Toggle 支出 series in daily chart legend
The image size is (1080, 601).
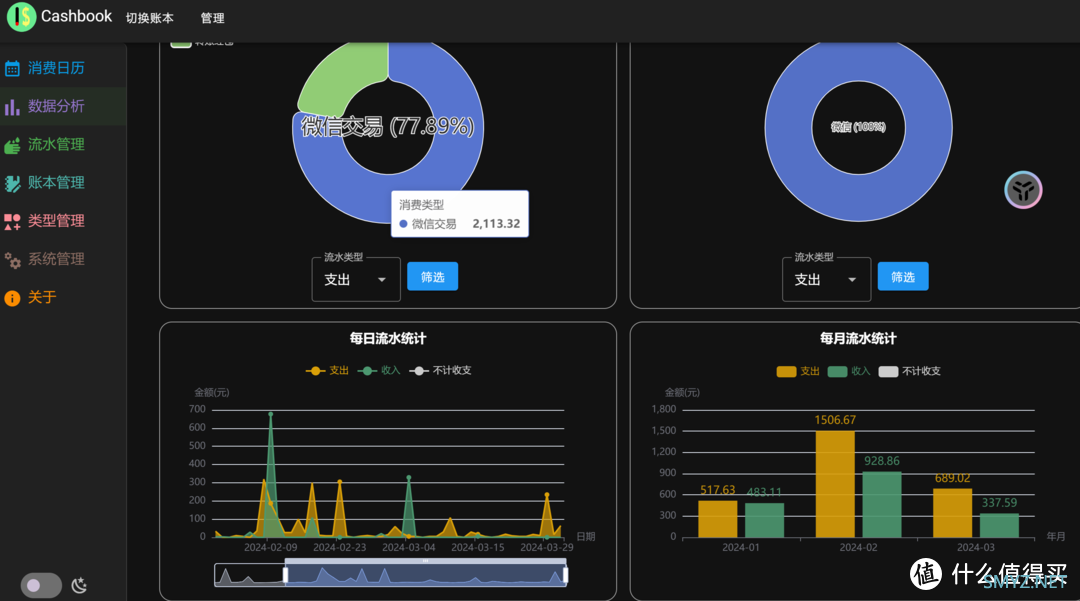click(327, 370)
